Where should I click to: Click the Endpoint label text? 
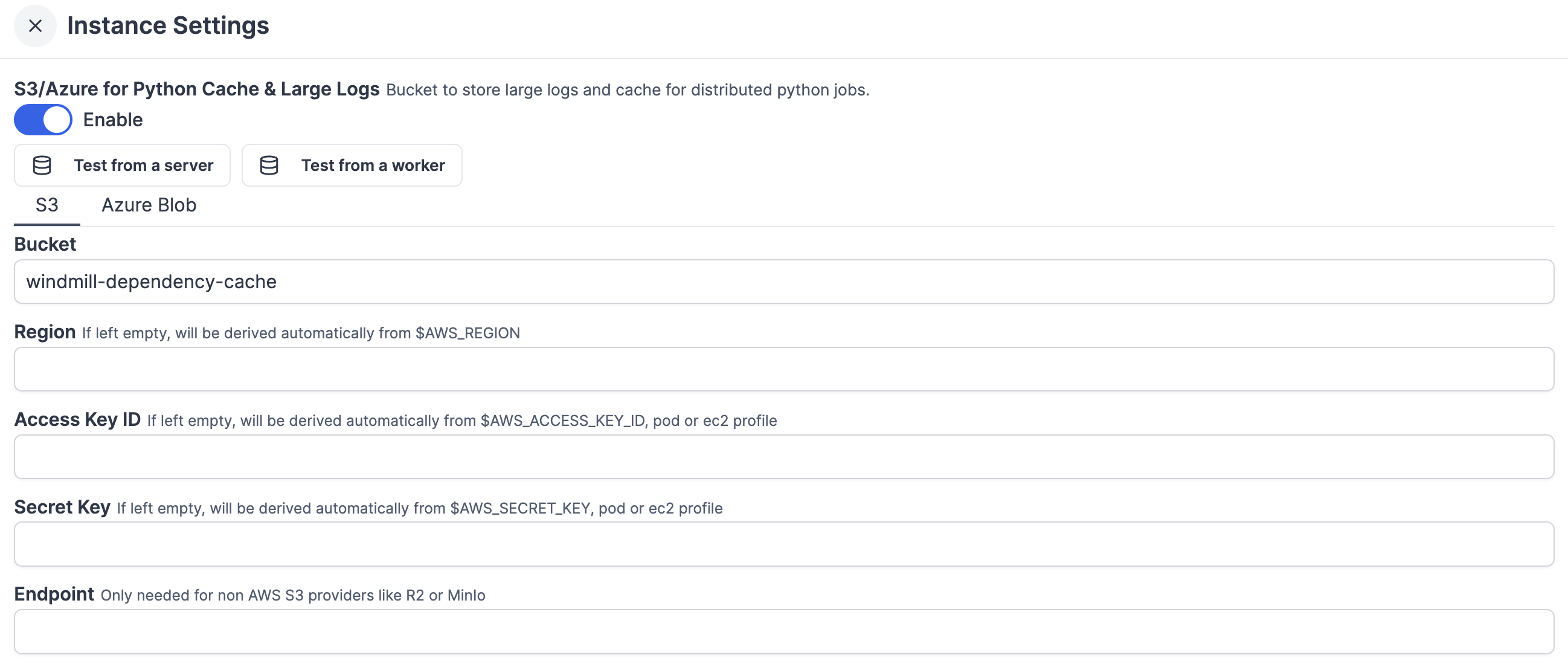pos(54,594)
